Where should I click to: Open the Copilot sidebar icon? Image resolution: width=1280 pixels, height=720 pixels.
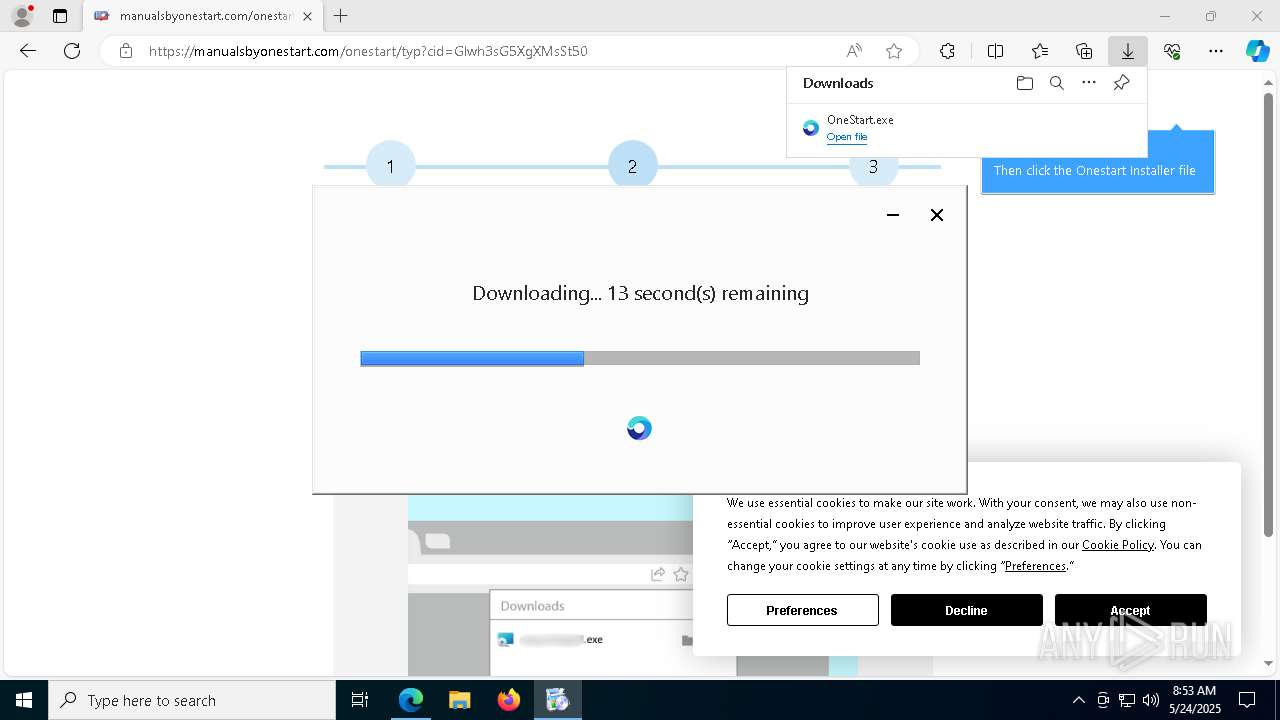point(1257,51)
